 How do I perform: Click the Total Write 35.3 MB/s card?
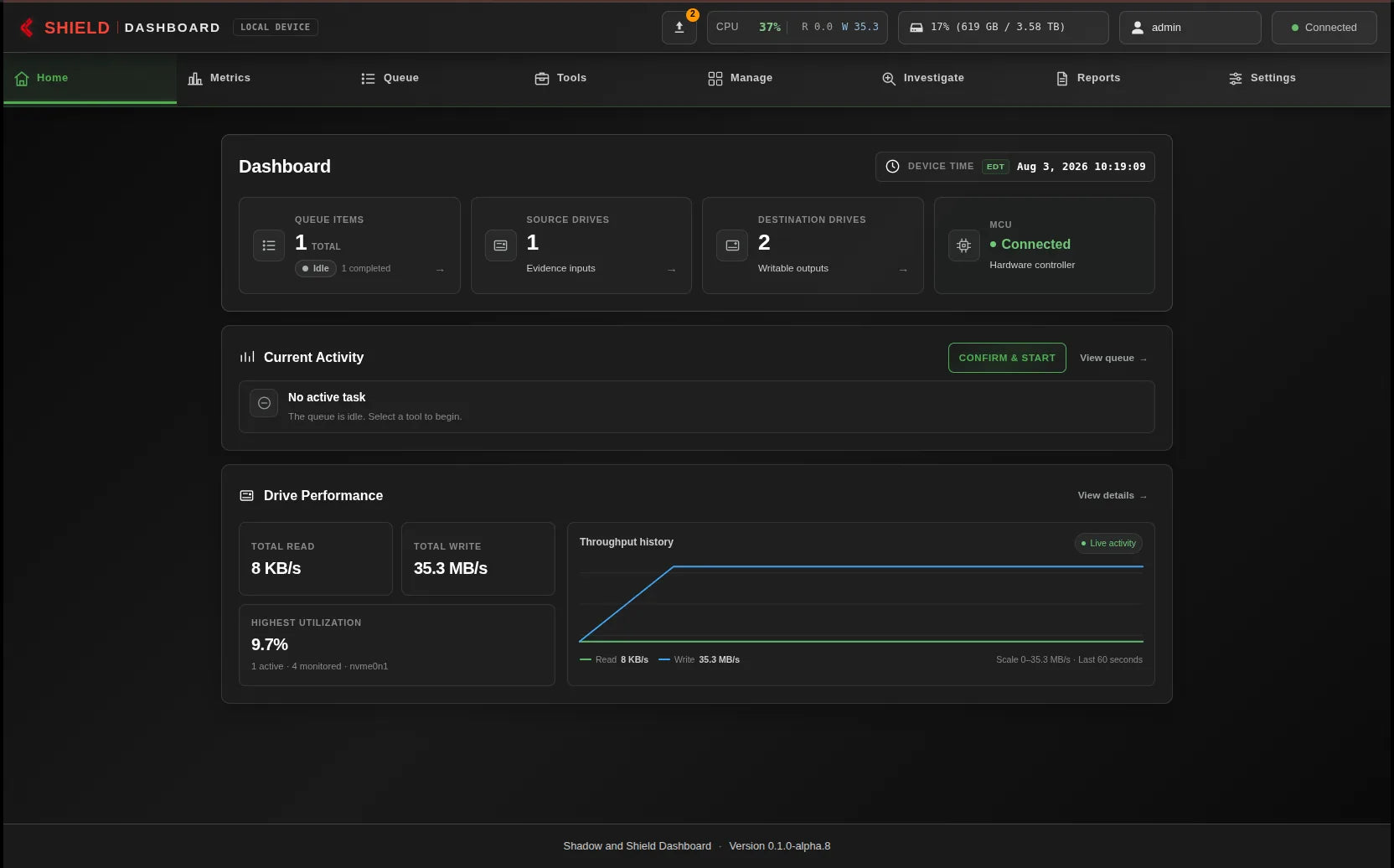pos(478,559)
